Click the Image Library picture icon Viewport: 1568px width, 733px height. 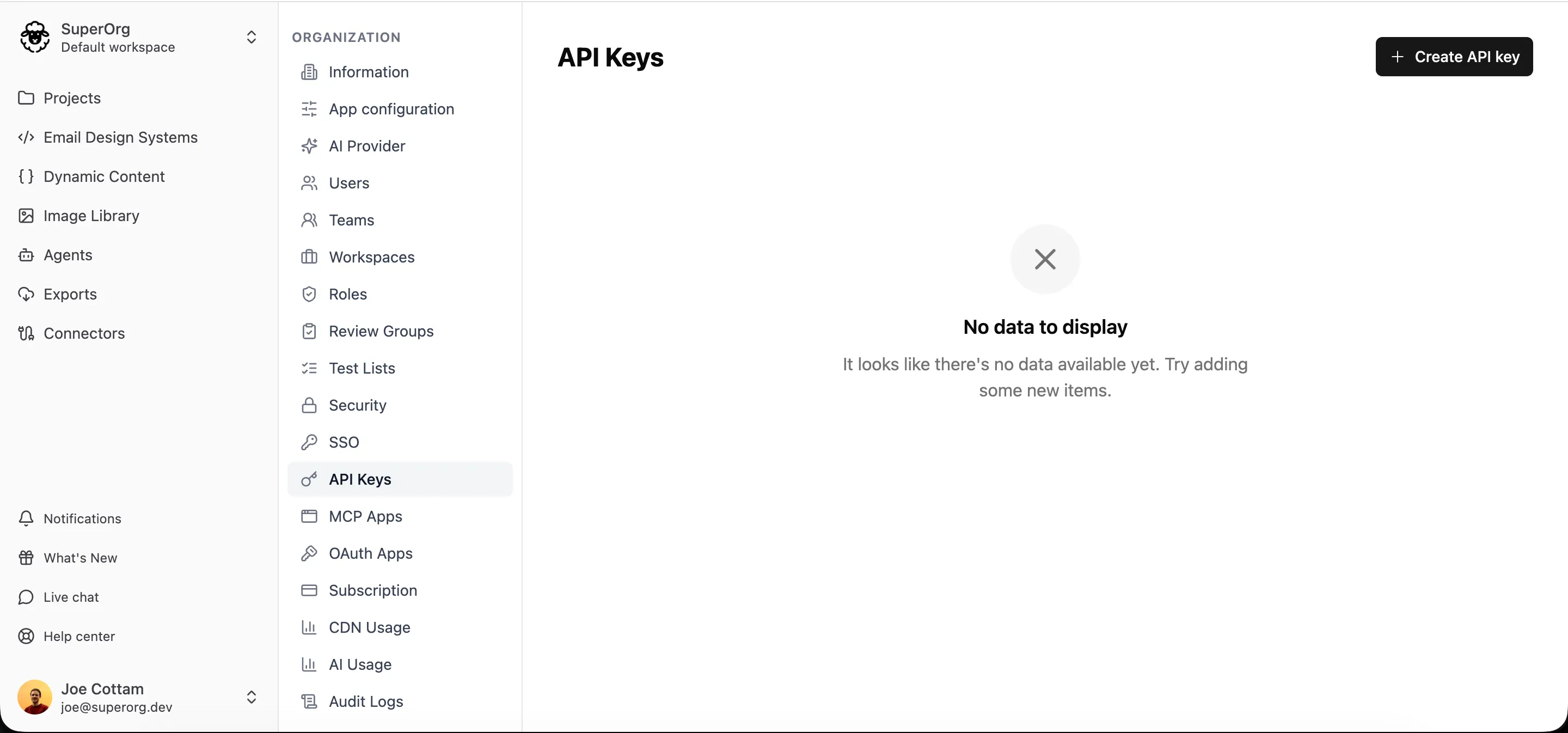tap(26, 216)
